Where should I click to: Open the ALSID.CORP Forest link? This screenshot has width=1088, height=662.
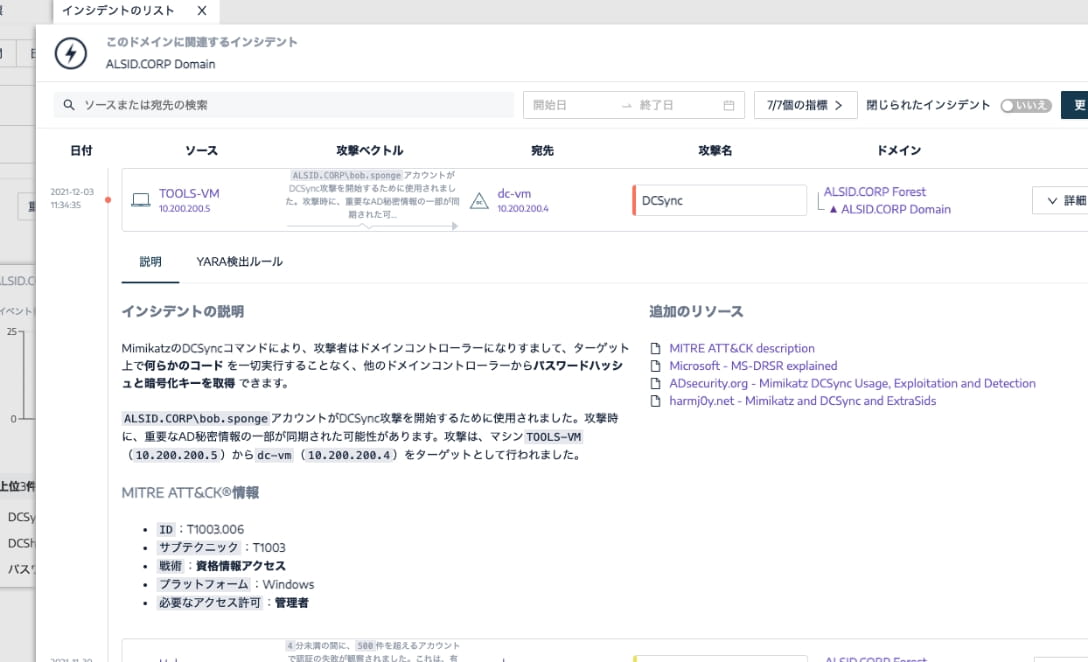(874, 192)
